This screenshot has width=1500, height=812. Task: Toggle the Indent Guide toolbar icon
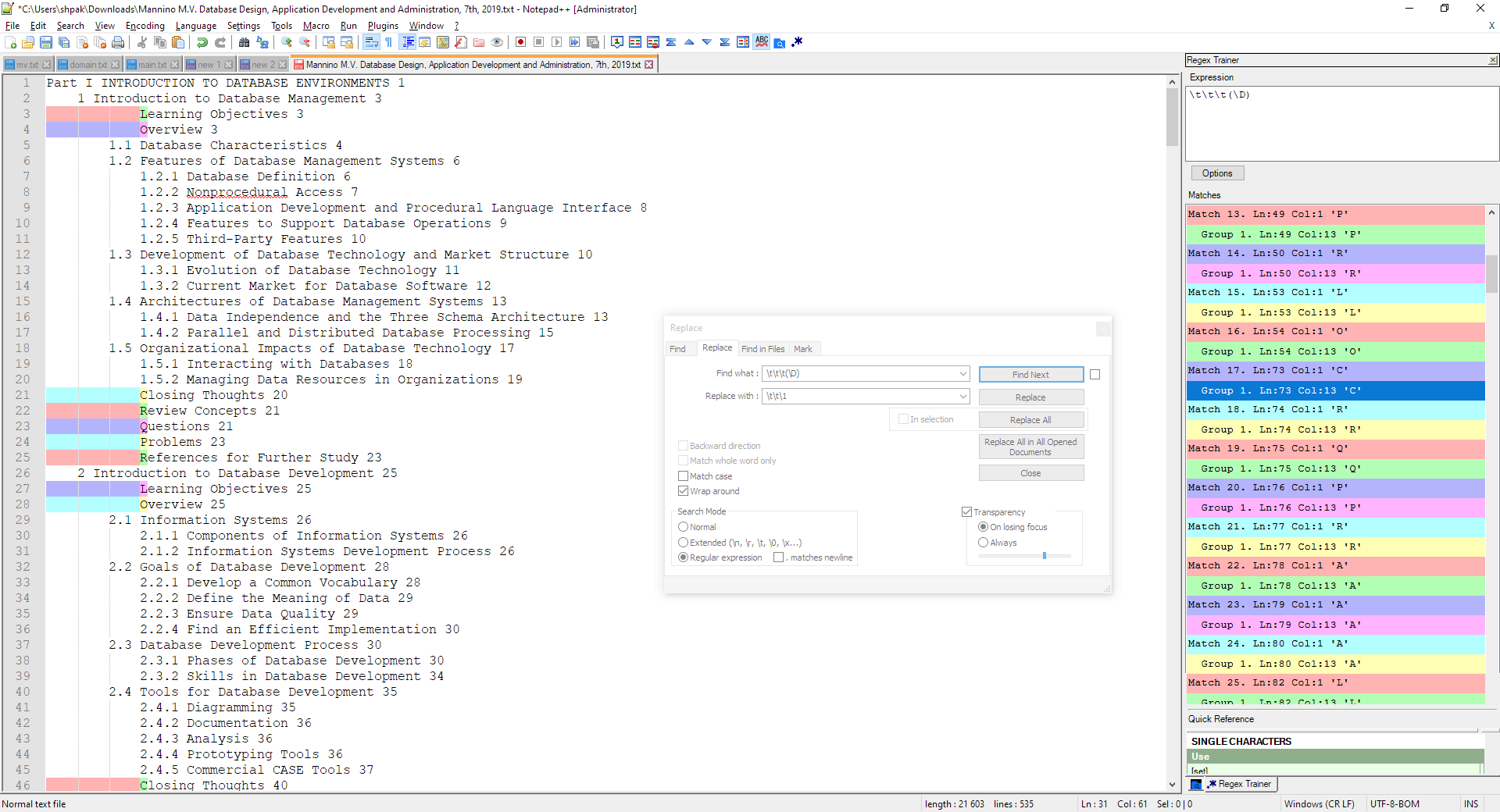click(407, 42)
